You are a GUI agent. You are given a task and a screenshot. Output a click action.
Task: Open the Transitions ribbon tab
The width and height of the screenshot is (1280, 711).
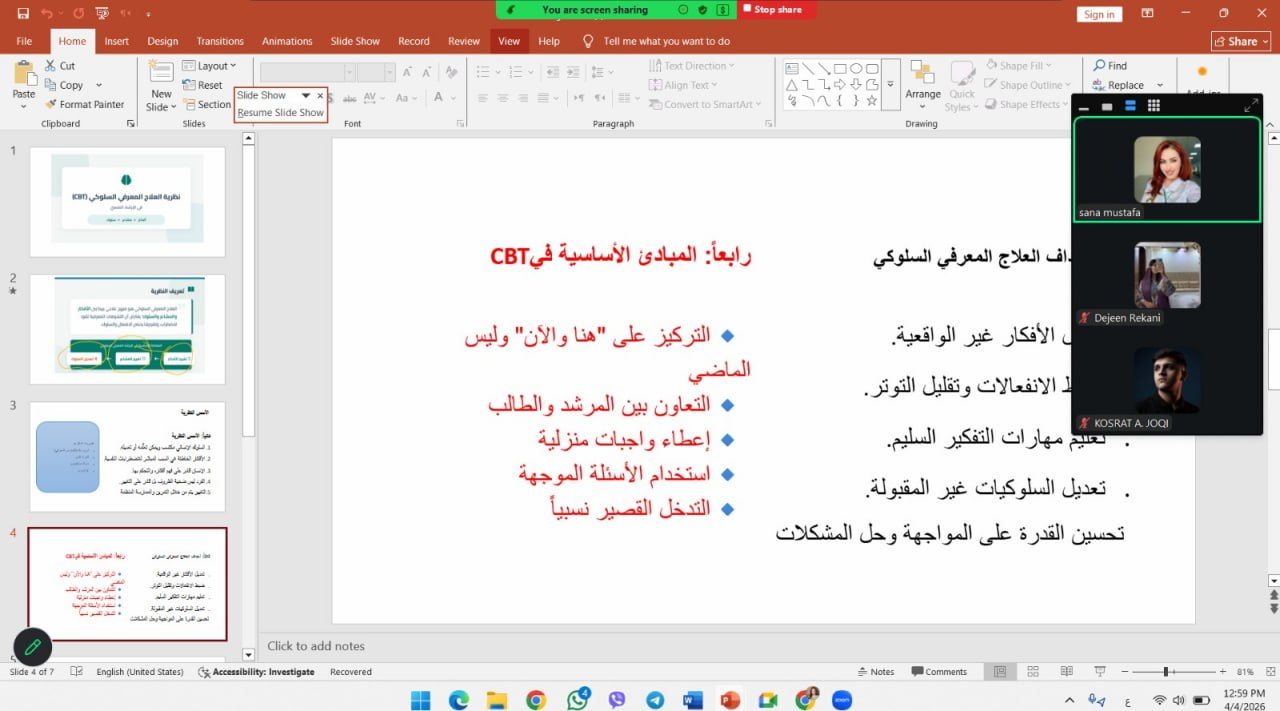(x=220, y=41)
